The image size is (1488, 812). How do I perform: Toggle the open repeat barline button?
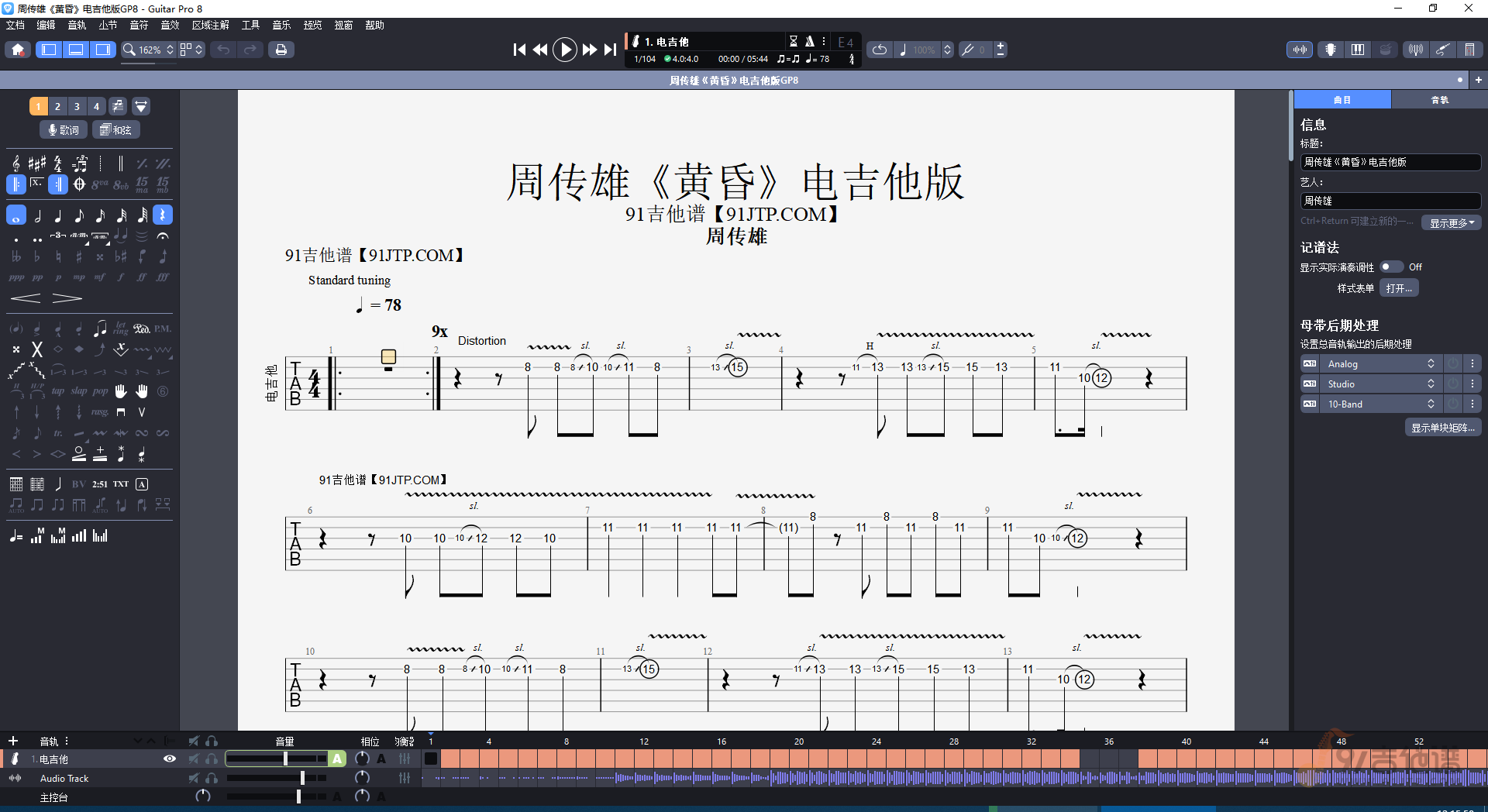[16, 184]
